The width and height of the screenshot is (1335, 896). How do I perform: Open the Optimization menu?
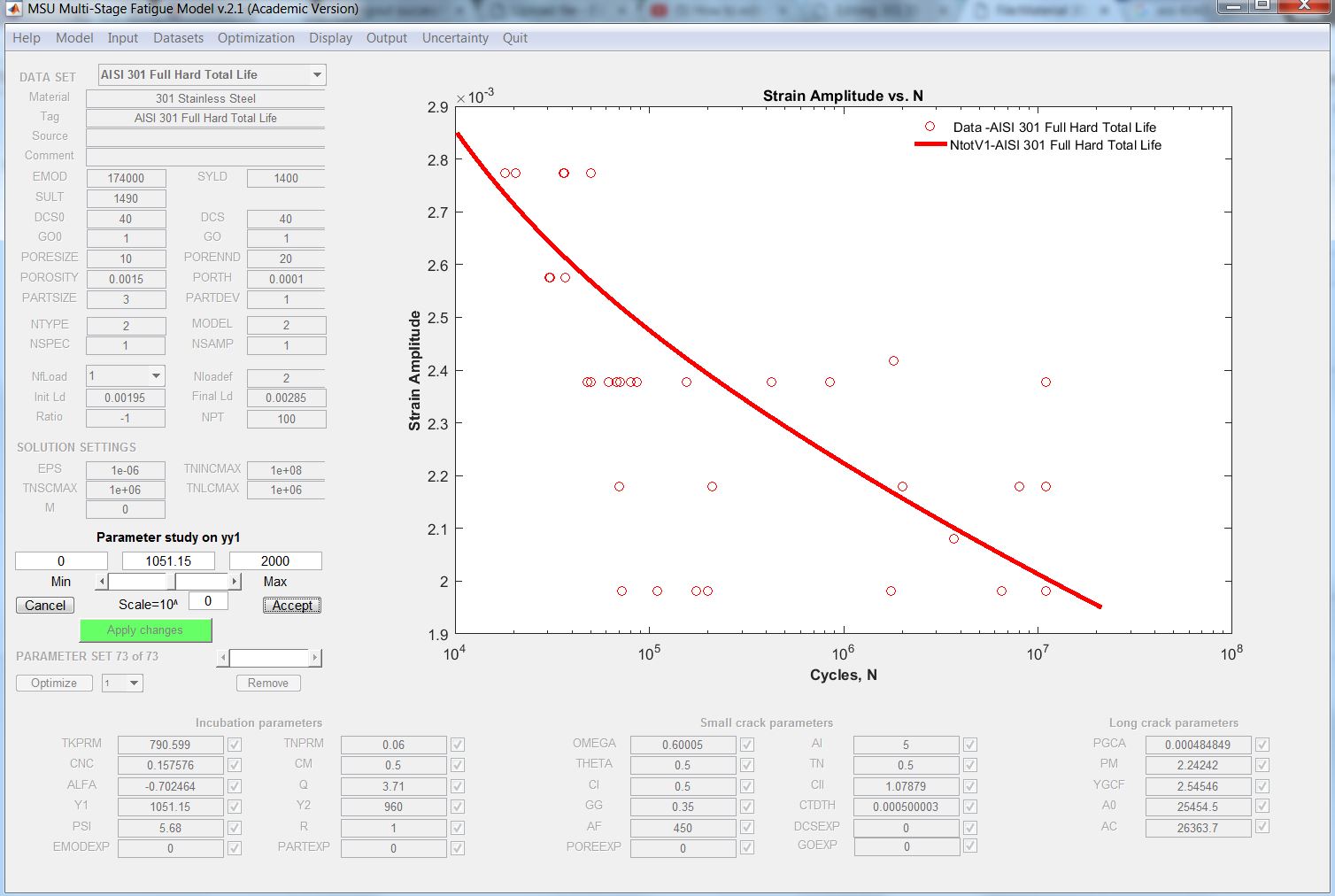[x=256, y=38]
